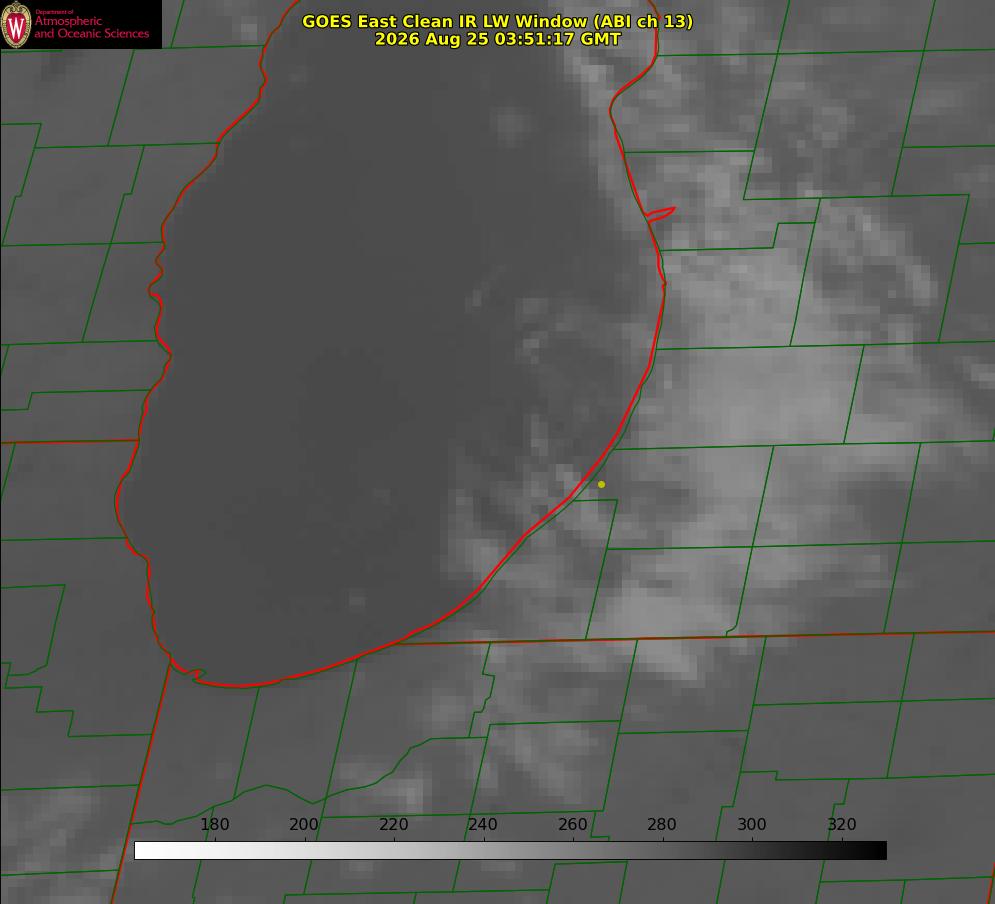Click the 280 tick label on the colorbar
The image size is (995, 904).
[662, 824]
